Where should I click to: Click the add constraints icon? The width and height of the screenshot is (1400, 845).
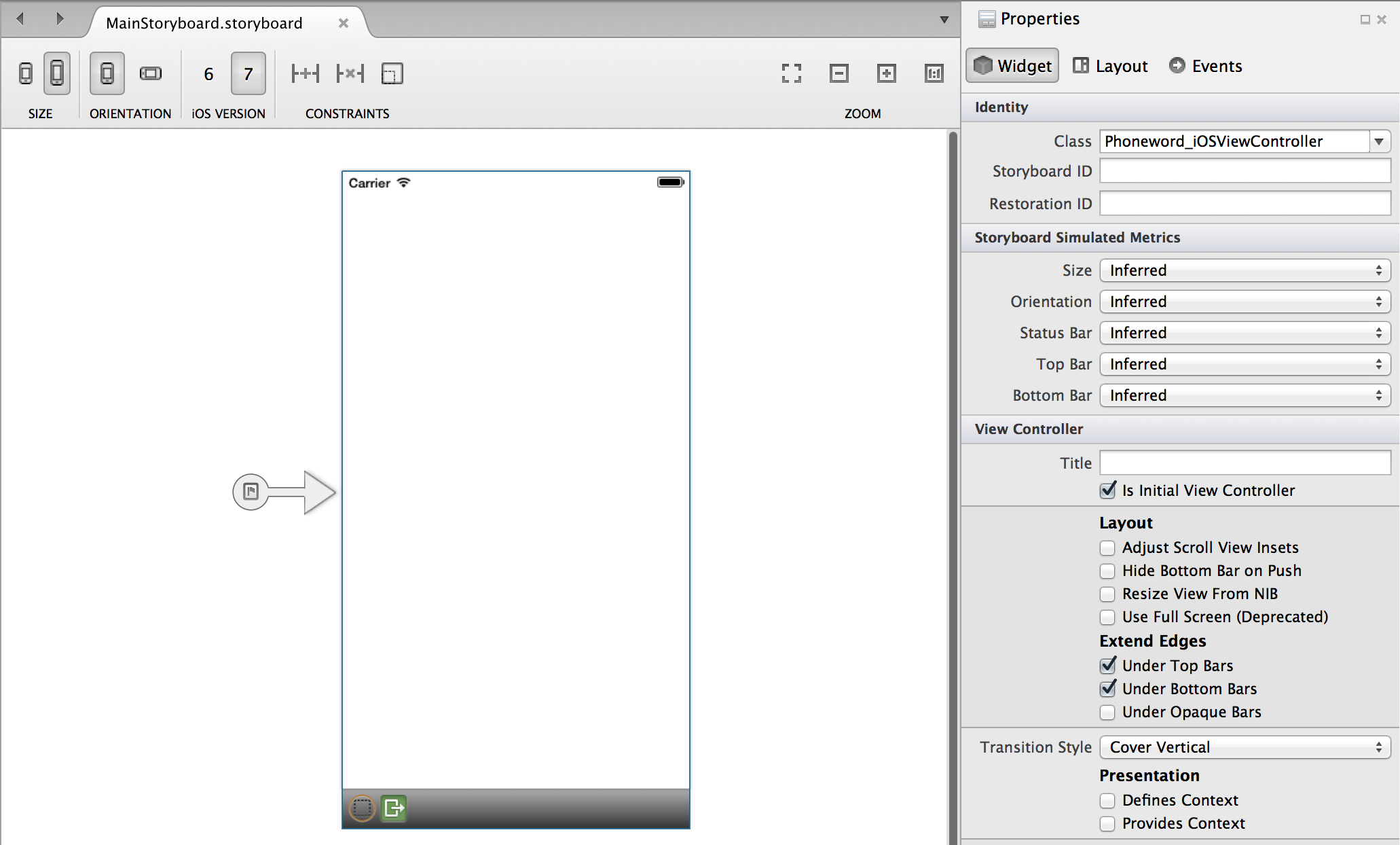[305, 73]
